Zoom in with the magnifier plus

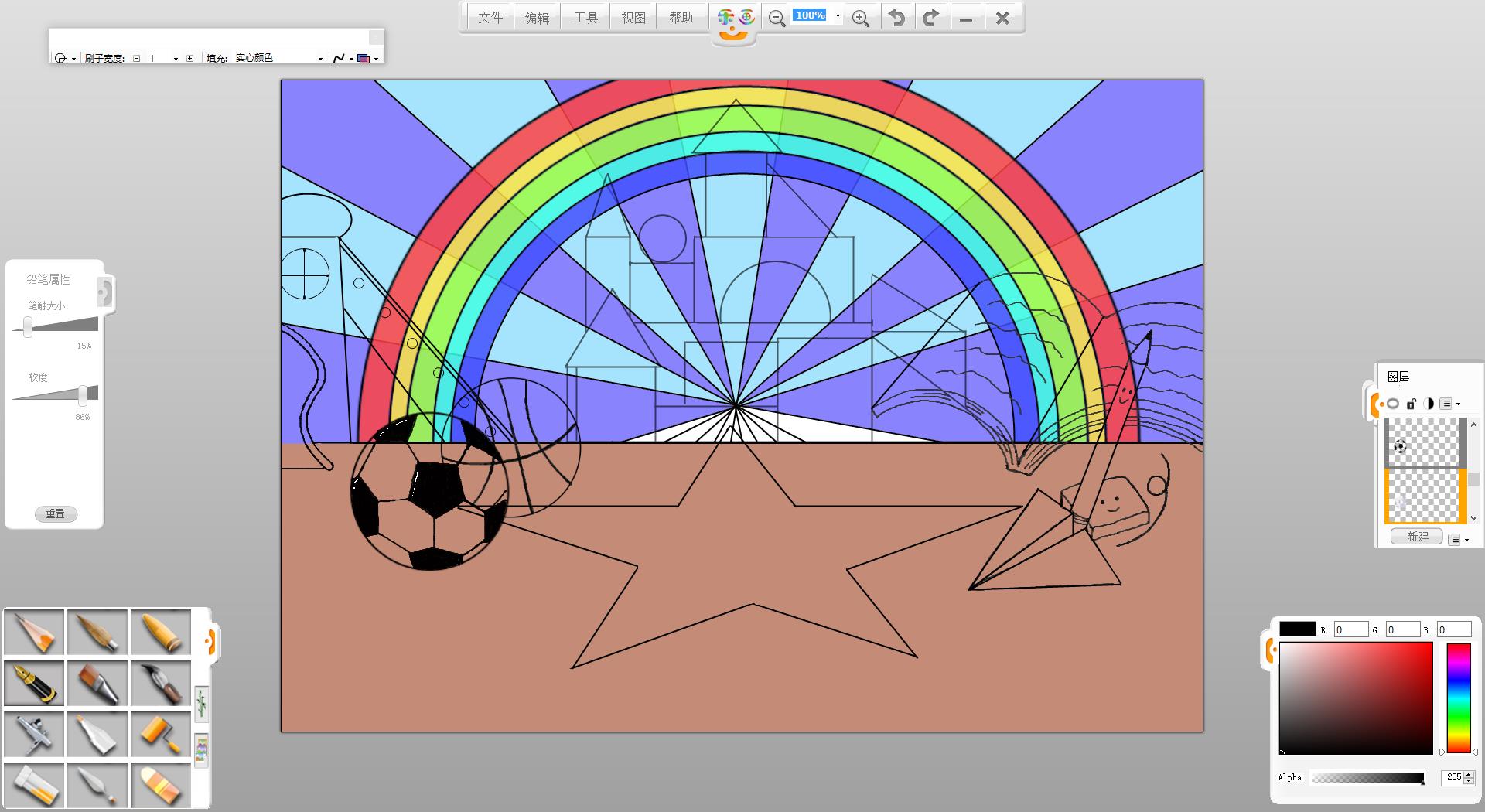(x=860, y=18)
